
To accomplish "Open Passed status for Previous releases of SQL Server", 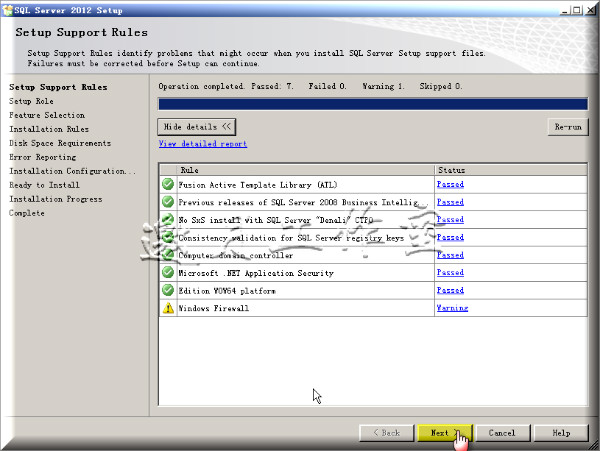I will pos(450,202).
